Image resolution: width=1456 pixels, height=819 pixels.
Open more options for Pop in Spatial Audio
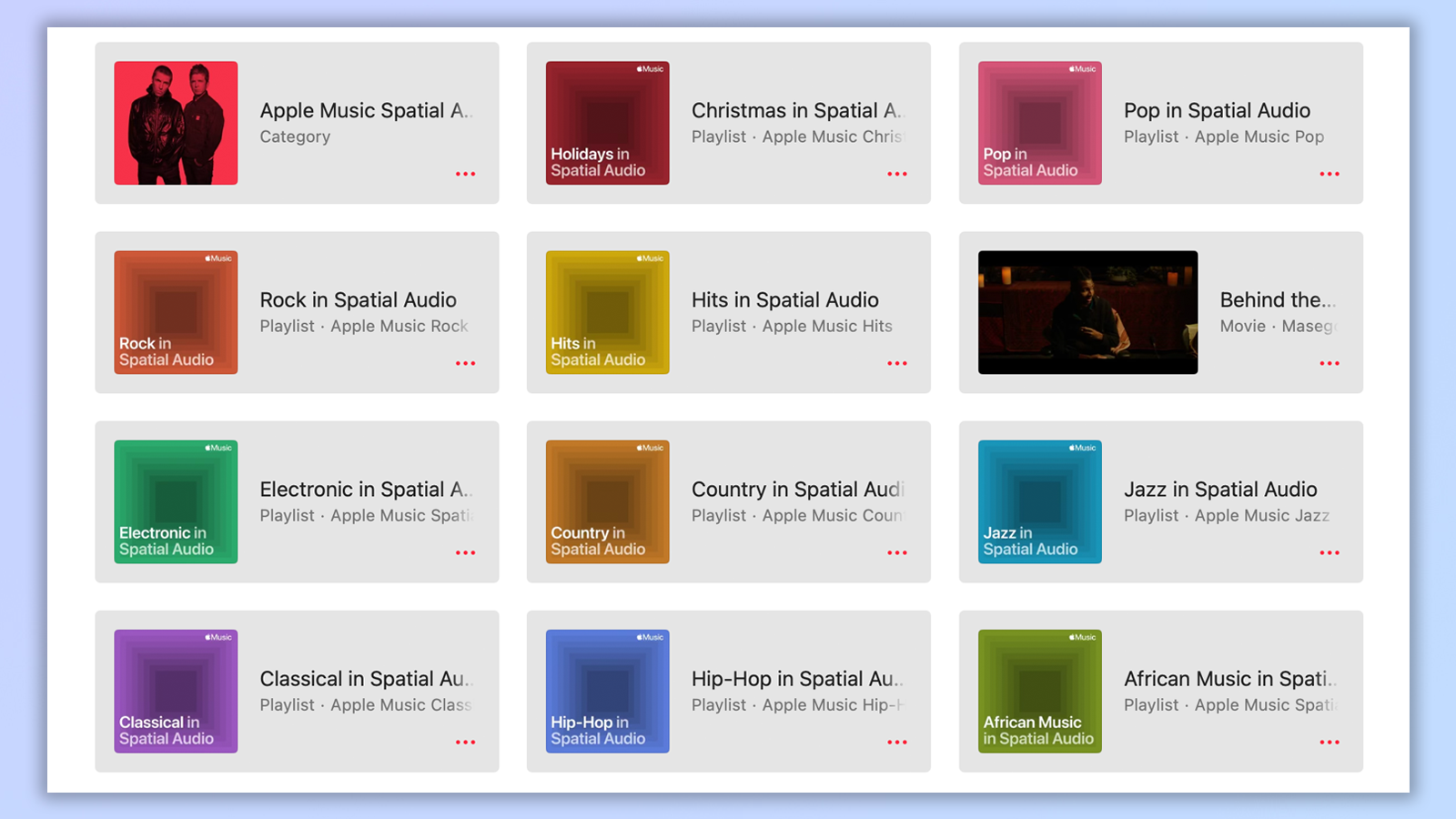(1329, 173)
